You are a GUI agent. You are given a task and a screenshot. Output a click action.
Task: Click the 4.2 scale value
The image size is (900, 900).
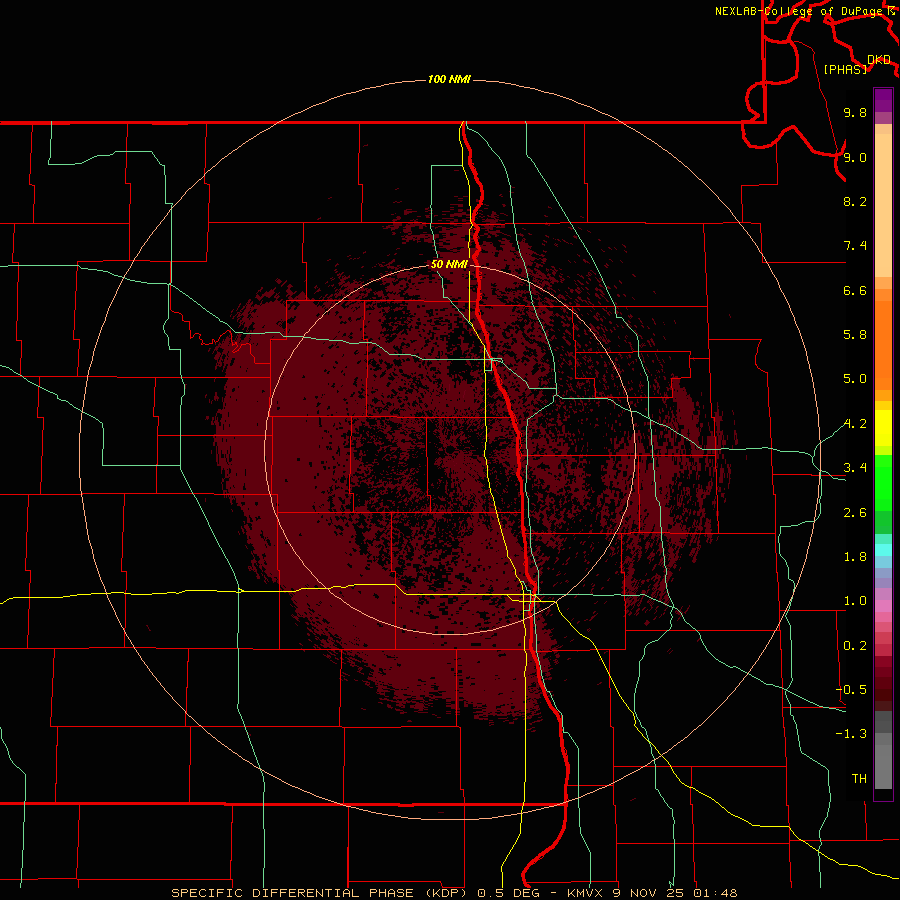click(x=855, y=424)
